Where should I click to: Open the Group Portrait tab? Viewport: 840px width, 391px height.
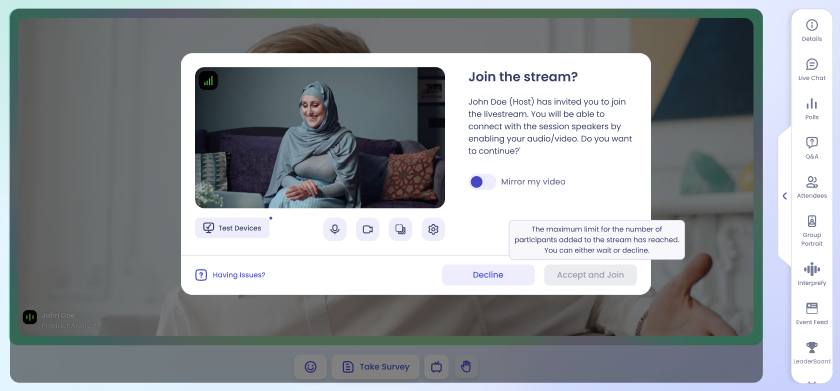point(812,230)
